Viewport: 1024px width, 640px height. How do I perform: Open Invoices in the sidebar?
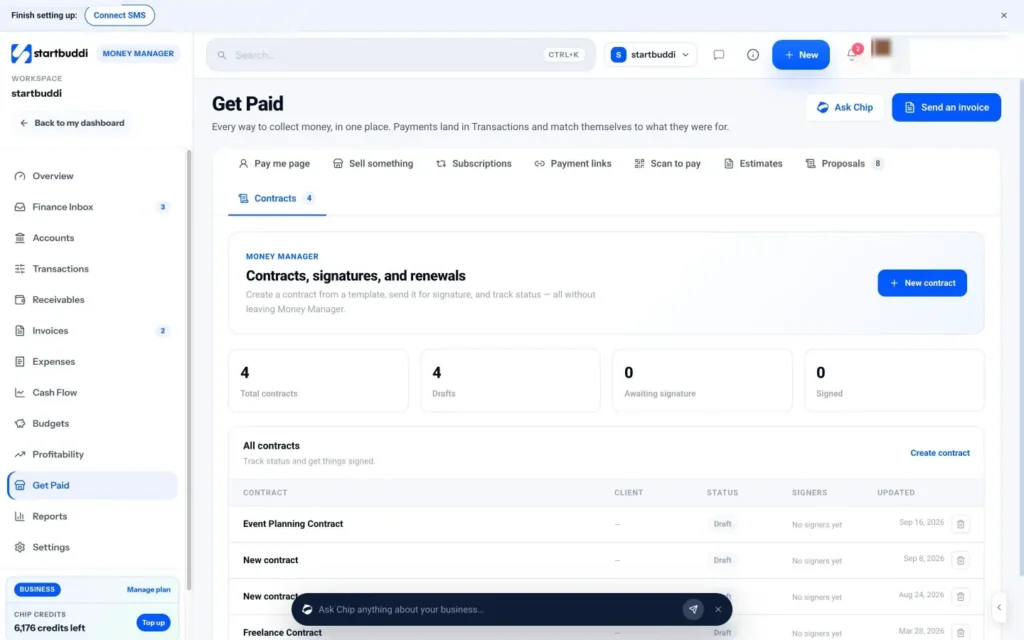click(91, 330)
